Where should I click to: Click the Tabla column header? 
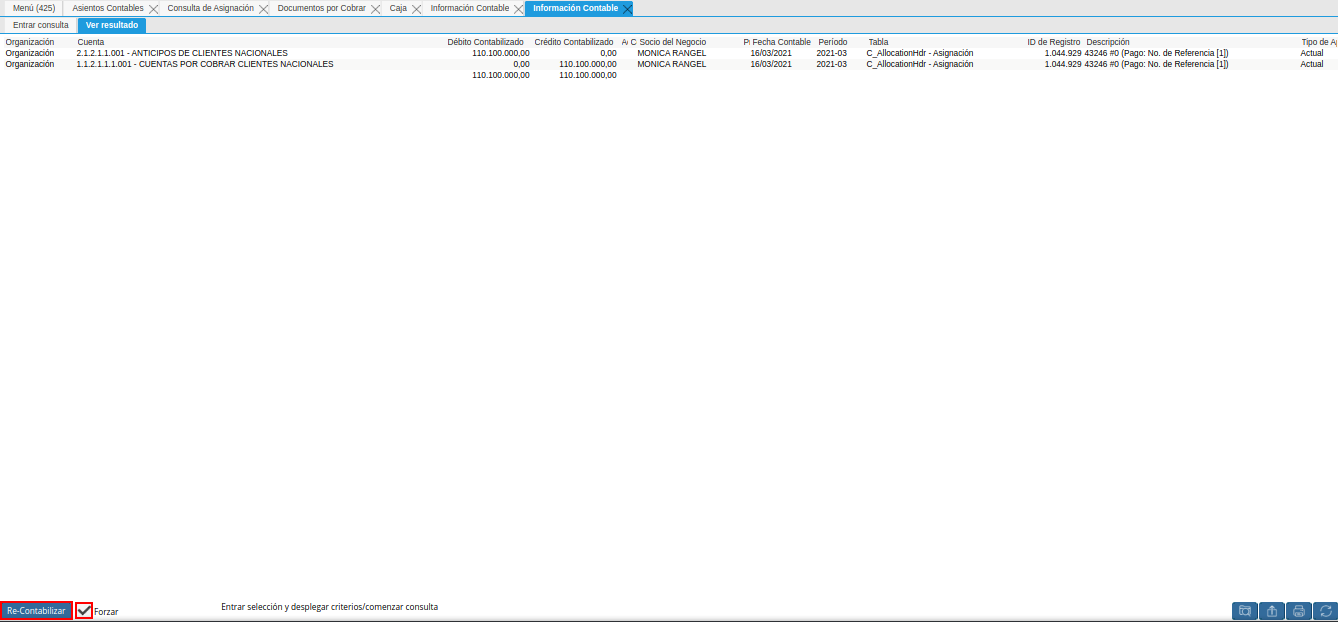pyautogui.click(x=878, y=42)
